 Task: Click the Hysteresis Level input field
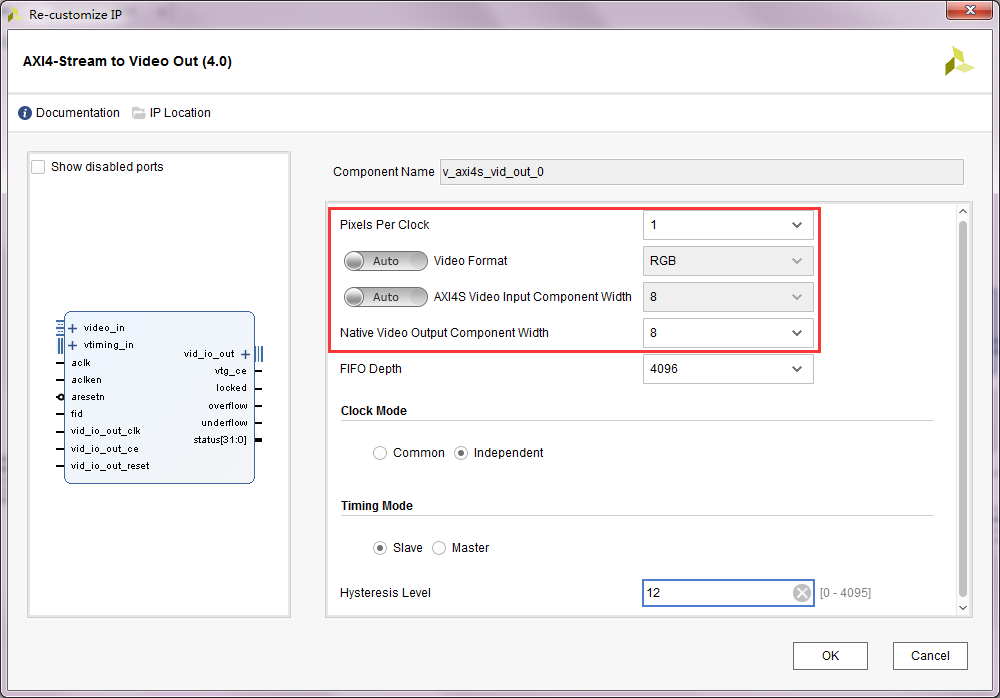pyautogui.click(x=728, y=593)
